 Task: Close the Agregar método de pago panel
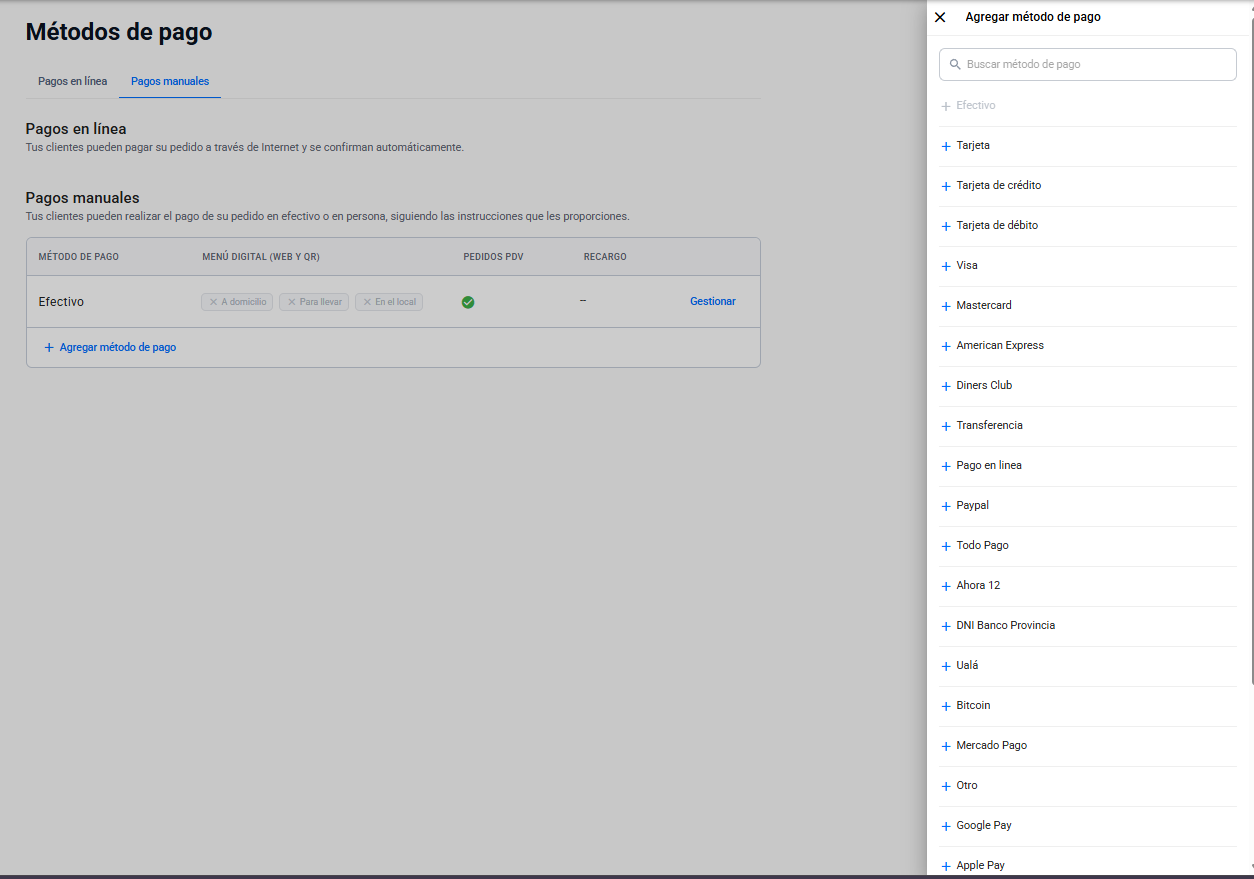click(x=940, y=17)
